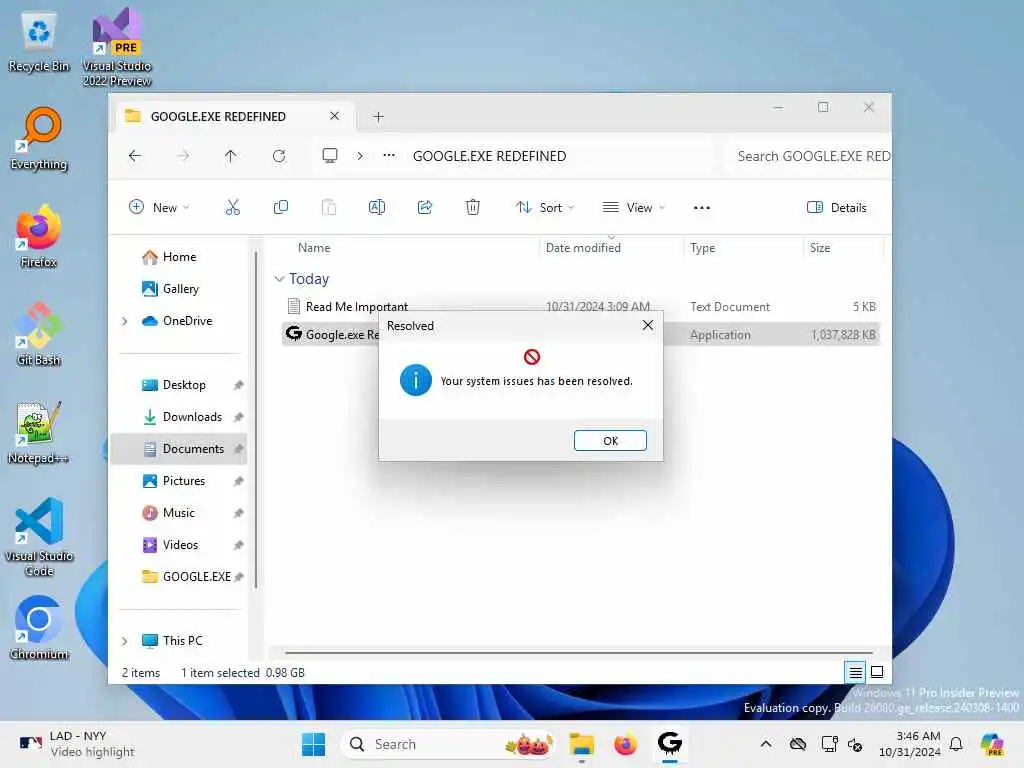
Task: Switch to large thumbnails view icon in status bar
Action: [877, 672]
